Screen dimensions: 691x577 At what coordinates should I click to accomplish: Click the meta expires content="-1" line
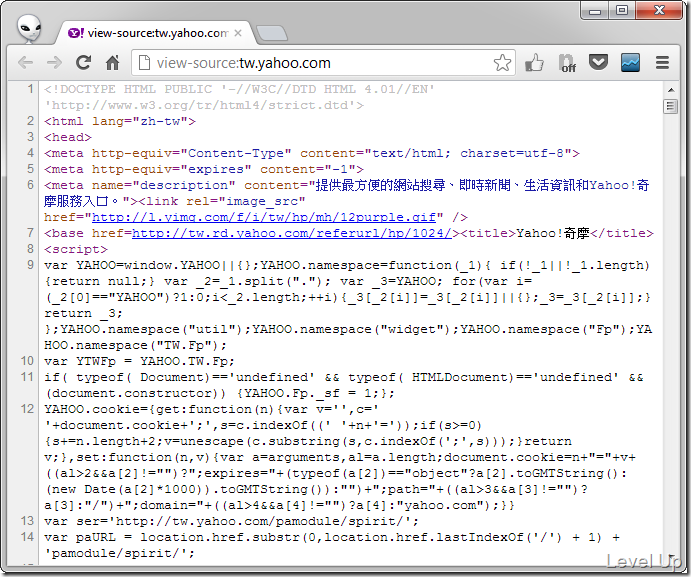point(204,169)
